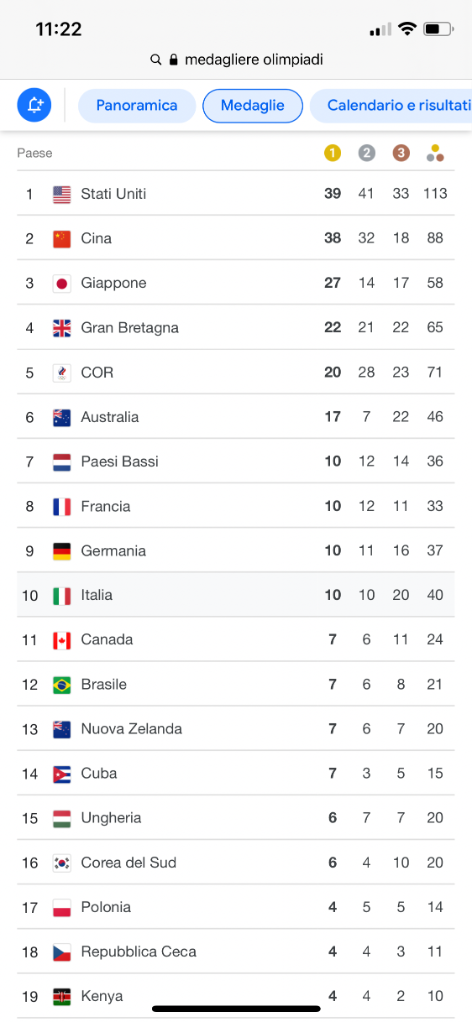Select the Corea del Sud entry
472x1022 pixels.
pyautogui.click(x=236, y=863)
